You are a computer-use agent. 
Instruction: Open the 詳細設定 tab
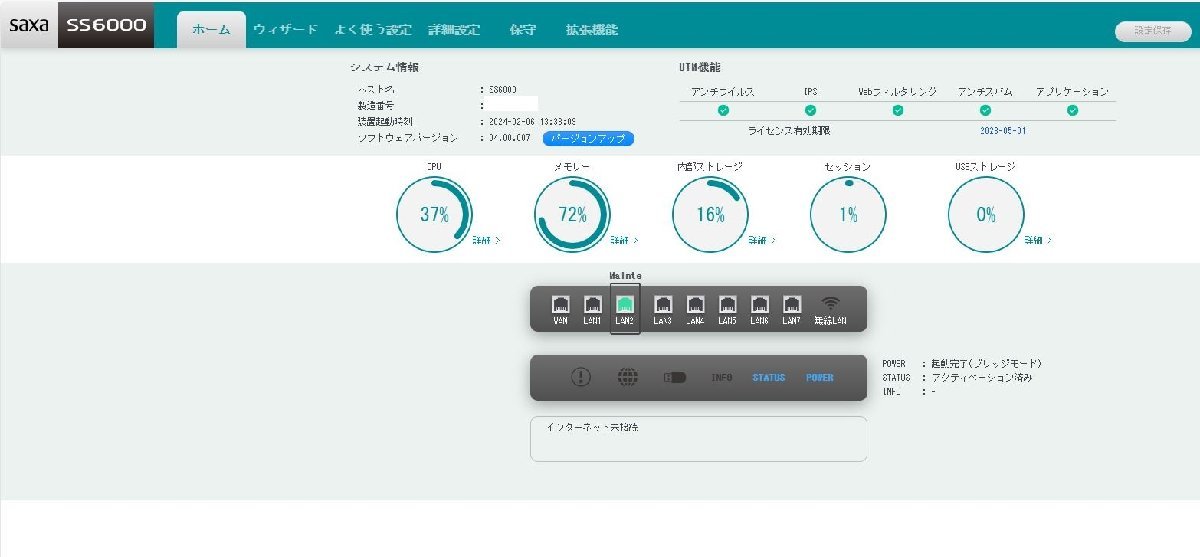pyautogui.click(x=454, y=30)
